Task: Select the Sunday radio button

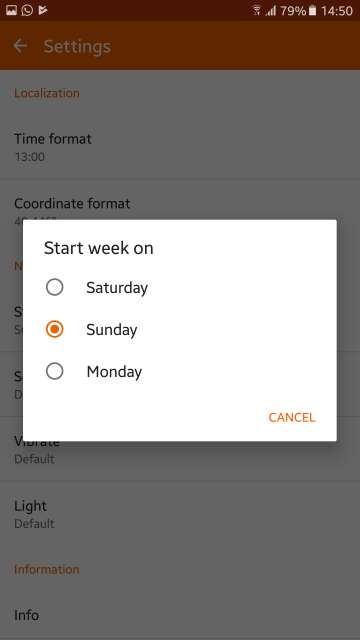Action: (x=54, y=329)
